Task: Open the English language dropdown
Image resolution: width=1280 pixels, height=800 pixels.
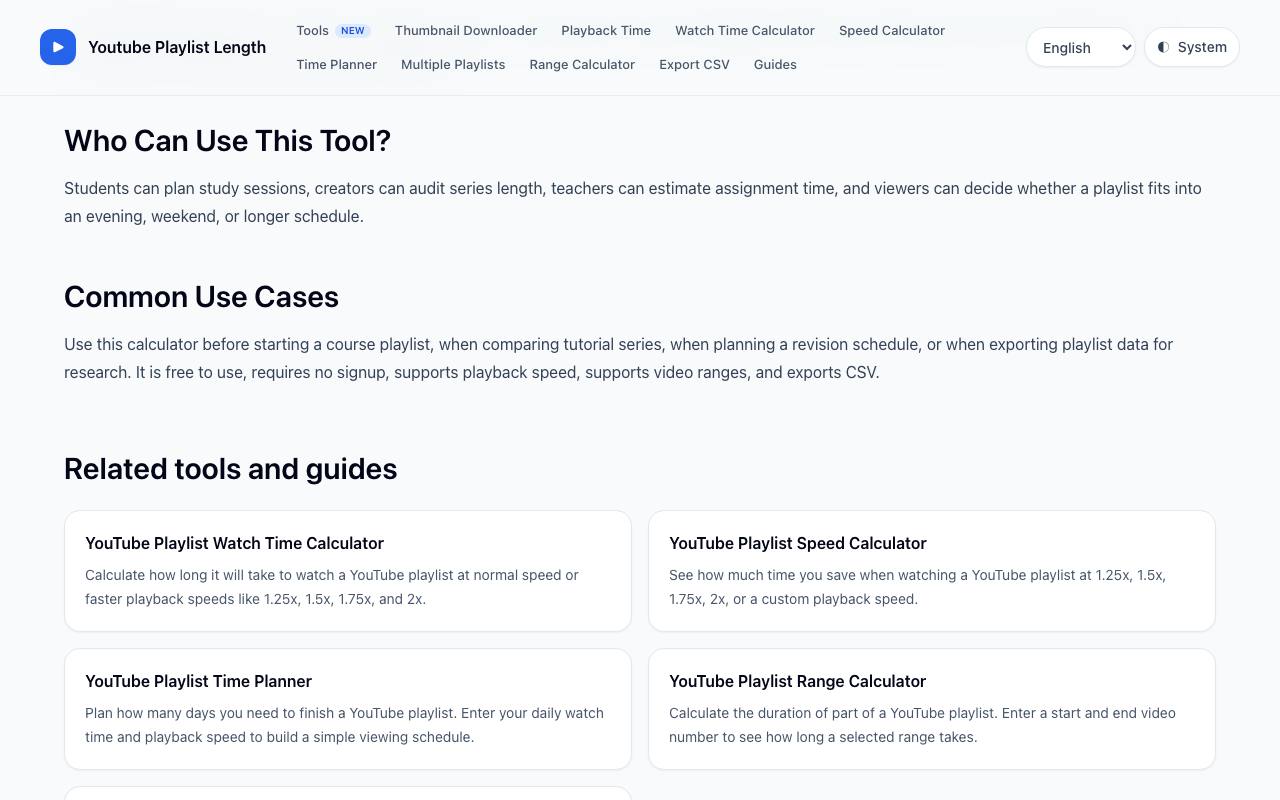Action: [1081, 47]
